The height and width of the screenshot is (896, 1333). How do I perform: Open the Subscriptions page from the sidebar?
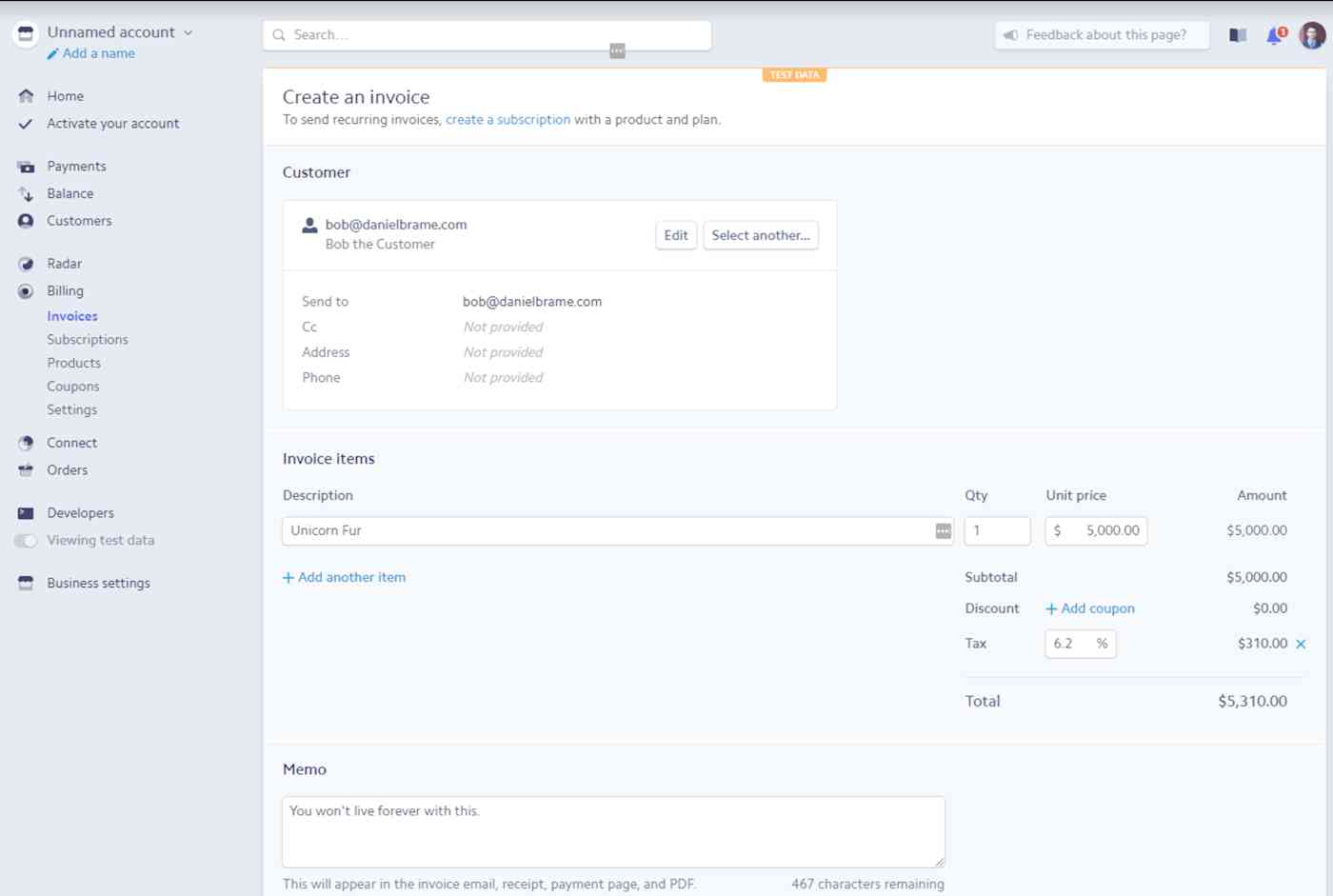88,339
